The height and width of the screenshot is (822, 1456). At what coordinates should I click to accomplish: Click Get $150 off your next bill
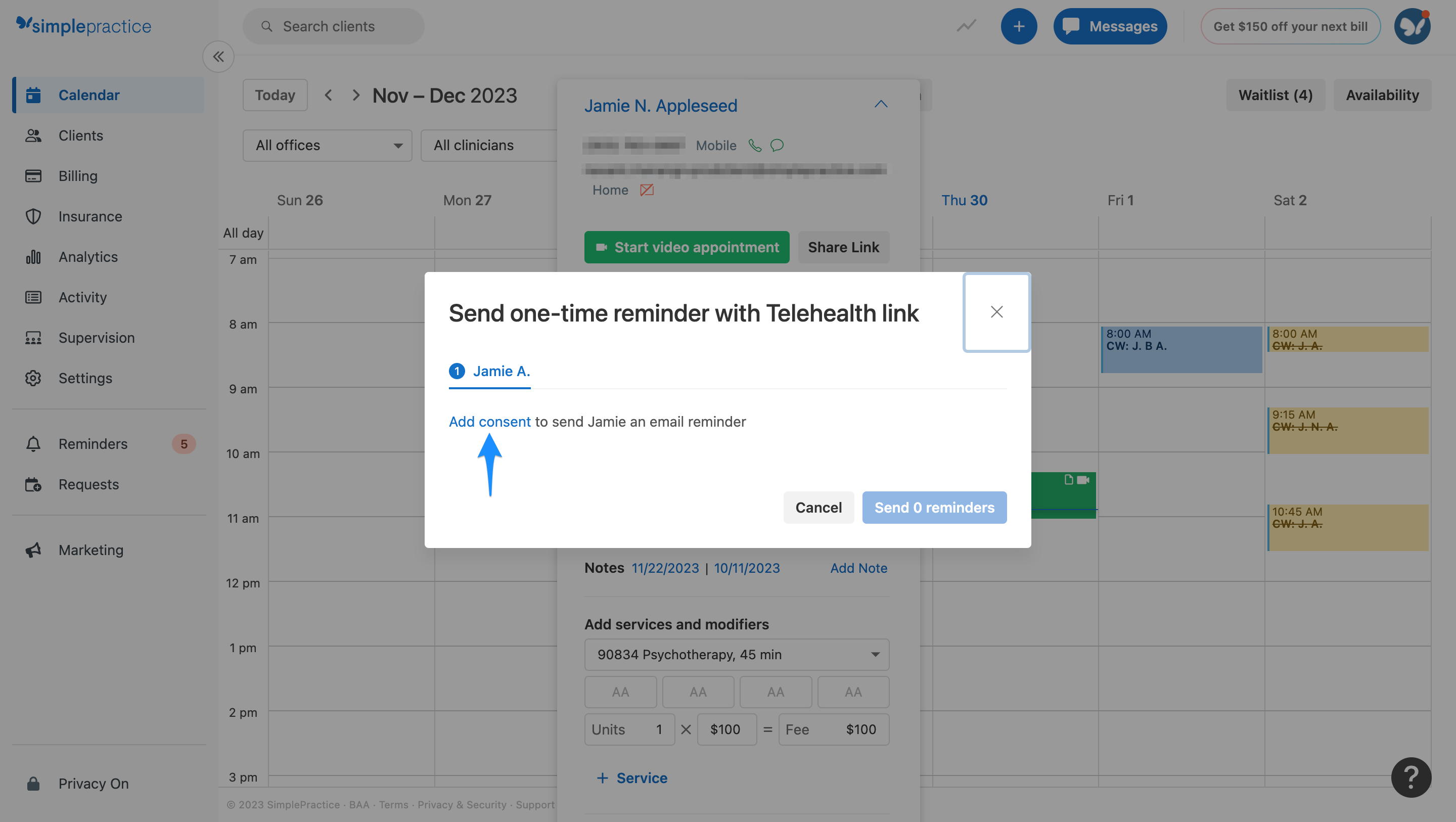(1290, 26)
